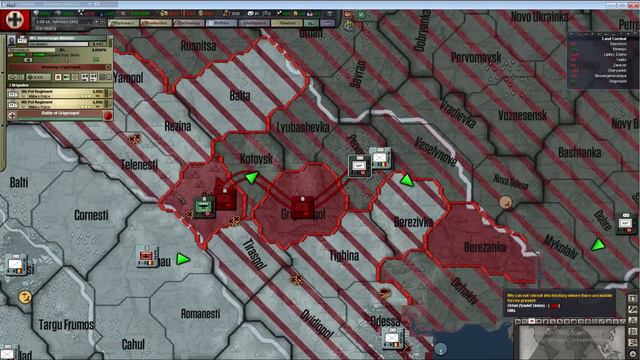Viewport: 640px width, 360px height.
Task: Click the third icon in right-side button column
Action: tap(632, 320)
